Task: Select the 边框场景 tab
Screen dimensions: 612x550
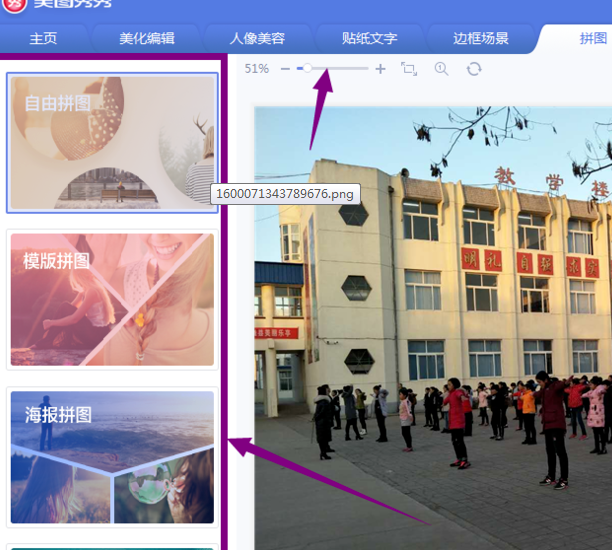Action: point(480,39)
